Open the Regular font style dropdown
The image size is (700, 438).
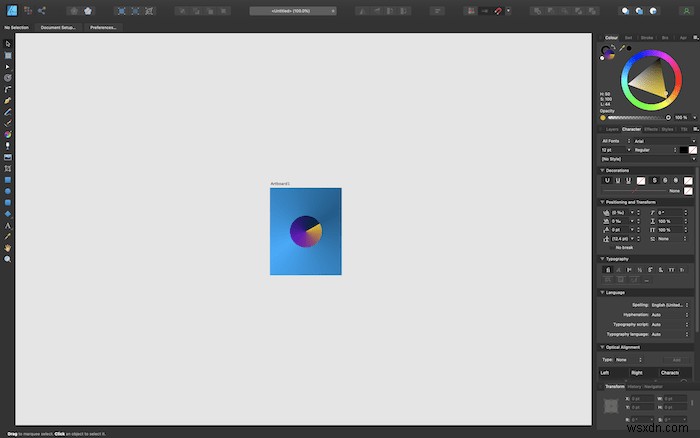tap(655, 150)
